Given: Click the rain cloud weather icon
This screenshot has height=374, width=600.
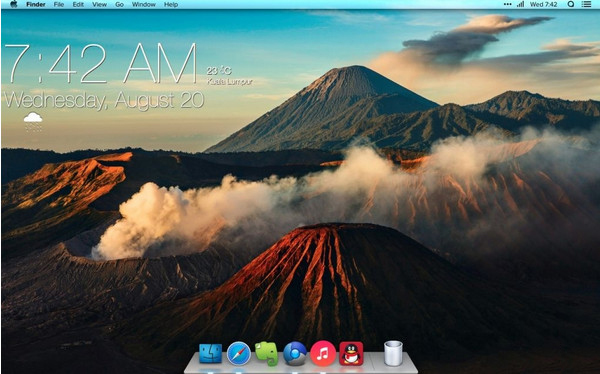Looking at the screenshot, I should click(x=33, y=122).
